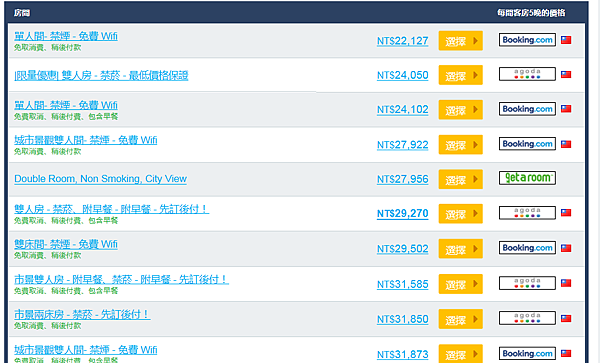600x363 pixels.
Task: Click the NT$22,127 price link
Action: (403, 41)
